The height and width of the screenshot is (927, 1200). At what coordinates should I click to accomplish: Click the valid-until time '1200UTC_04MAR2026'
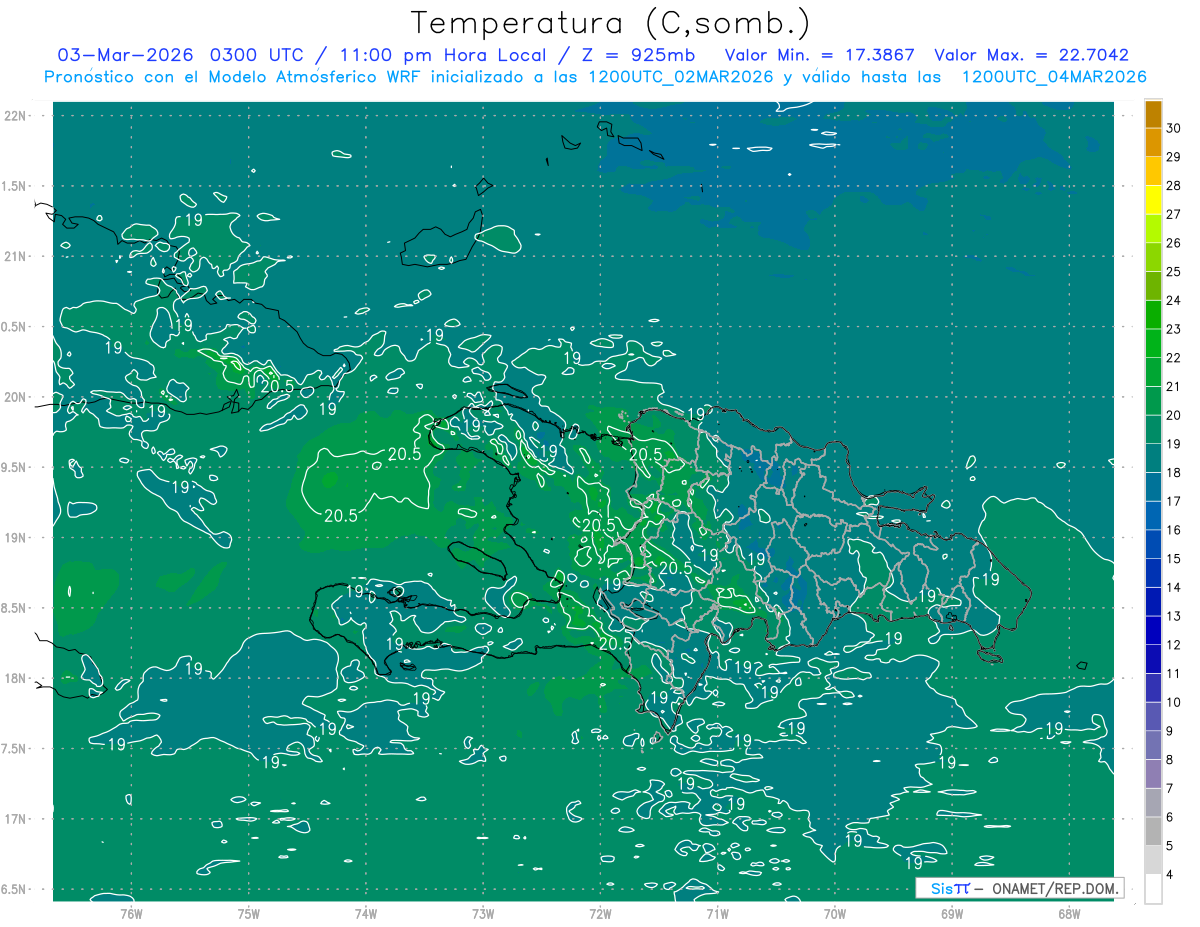1053,77
